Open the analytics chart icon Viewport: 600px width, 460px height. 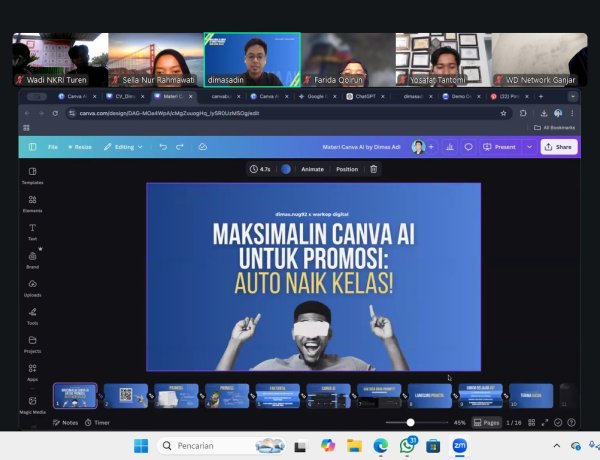pos(450,147)
